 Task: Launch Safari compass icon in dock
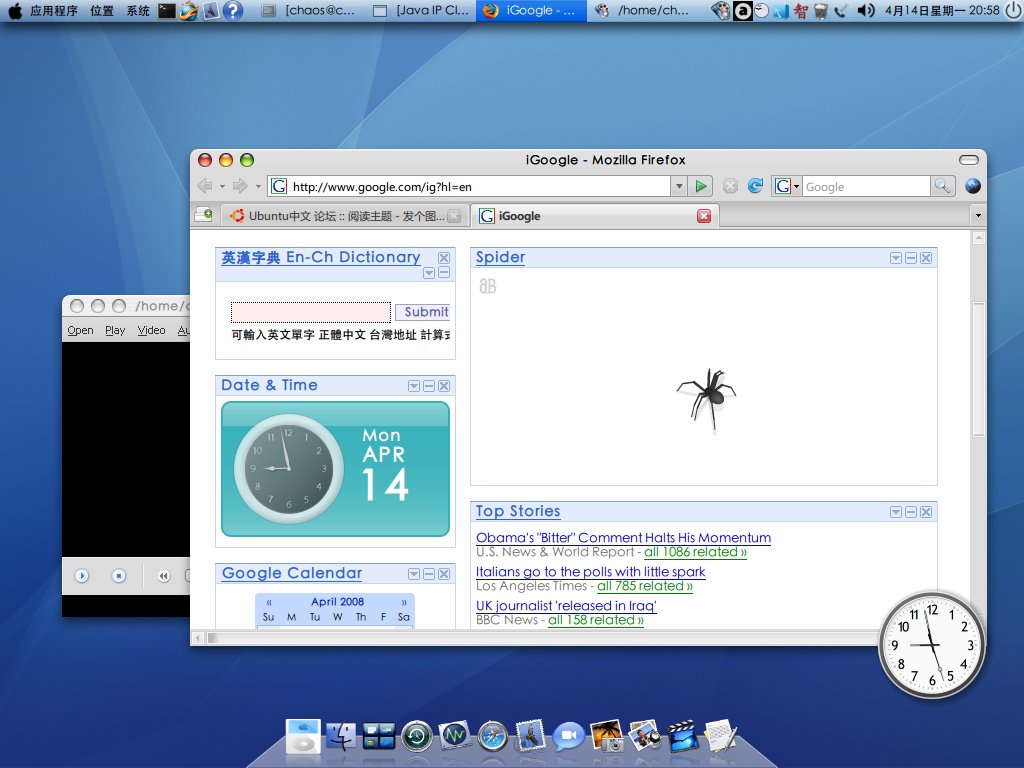coord(492,737)
